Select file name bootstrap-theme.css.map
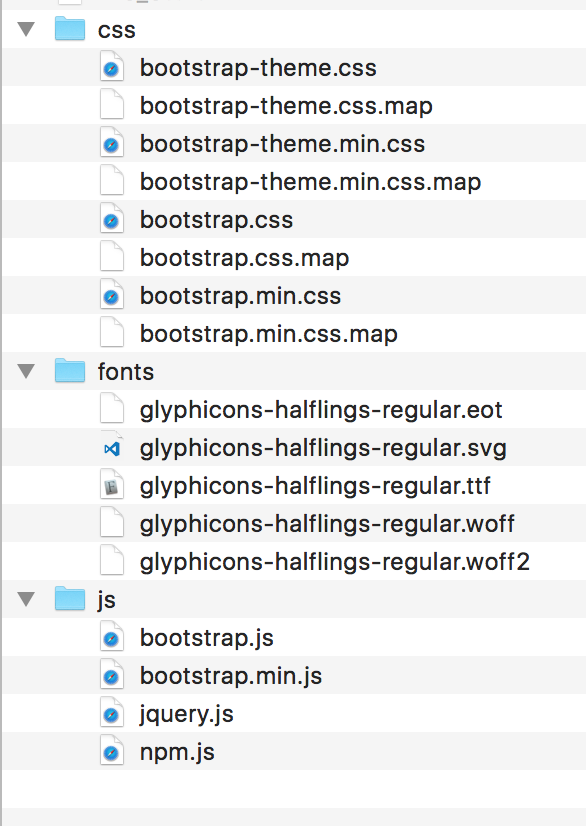Screen dimensions: 586x826 coord(286,106)
